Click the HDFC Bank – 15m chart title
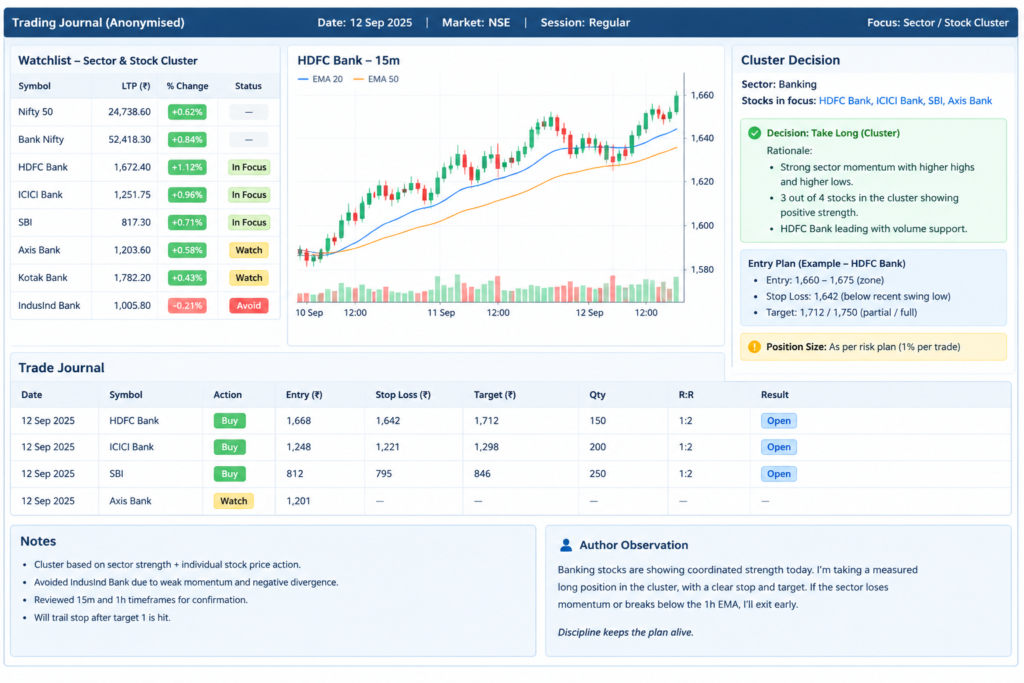This screenshot has width=1024, height=683. [348, 60]
